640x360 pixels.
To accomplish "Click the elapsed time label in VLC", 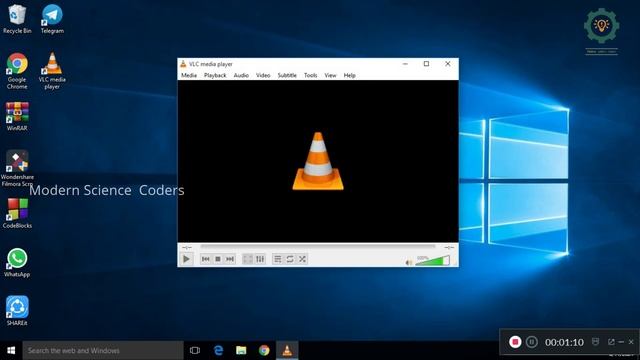I will point(187,247).
